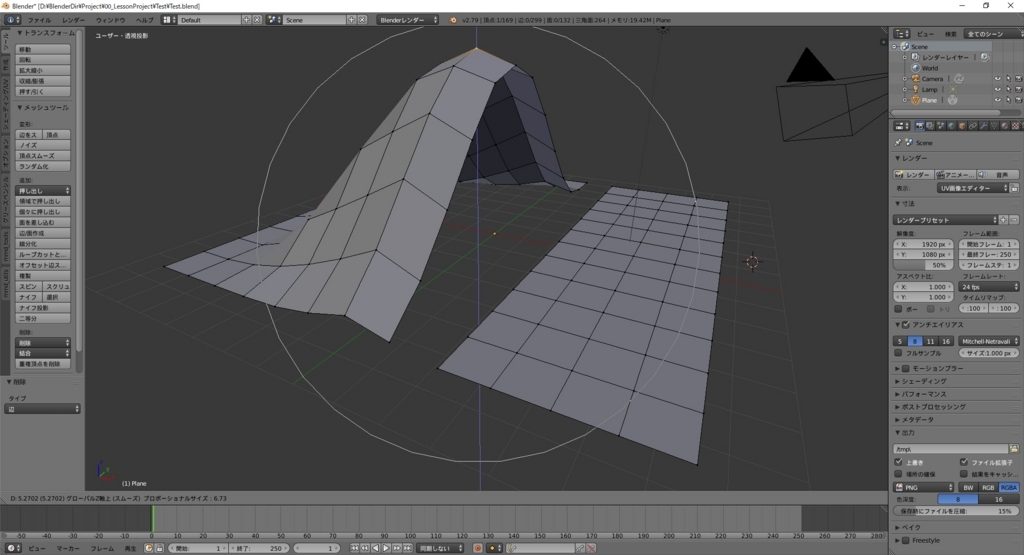Open the レンダープリセット dropdown
Viewport: 1024px width, 555px height.
946,220
